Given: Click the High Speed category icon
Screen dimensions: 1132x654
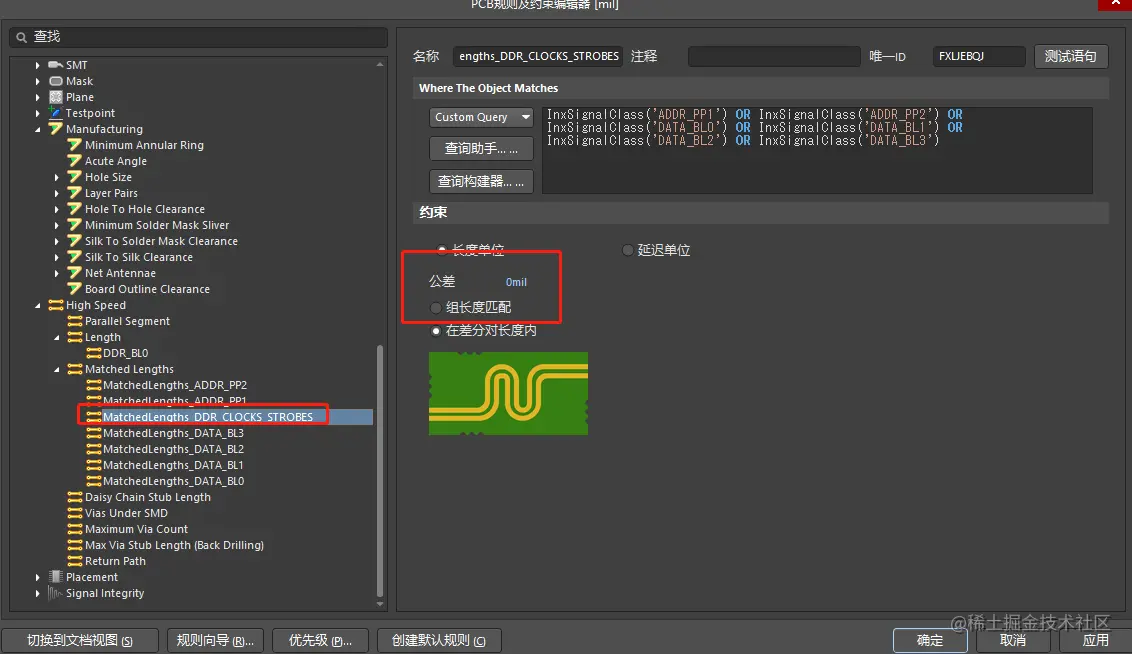Looking at the screenshot, I should click(x=56, y=305).
